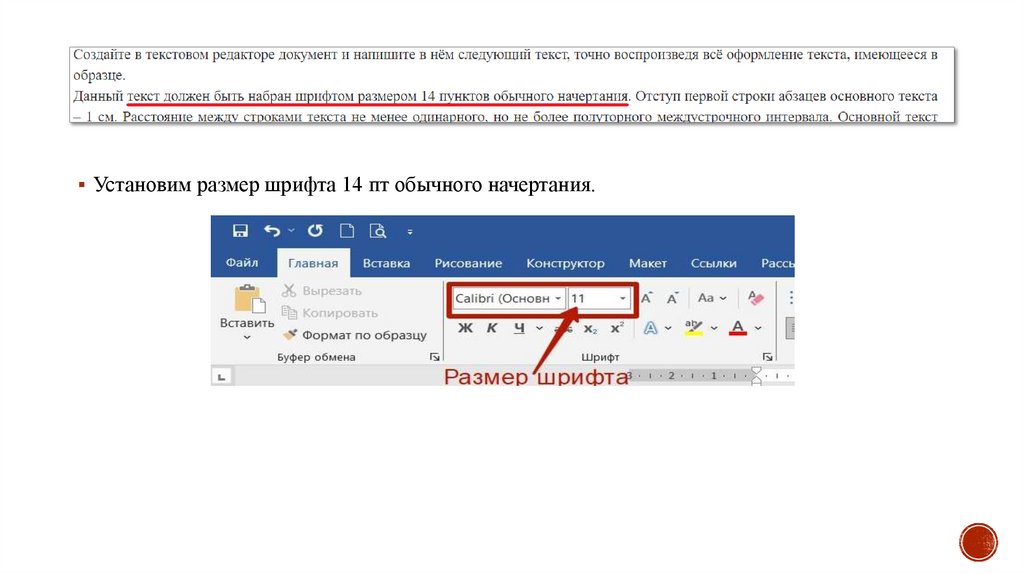Open Буфер обмена dialog launcher
The width and height of the screenshot is (1024, 574).
tap(434, 357)
